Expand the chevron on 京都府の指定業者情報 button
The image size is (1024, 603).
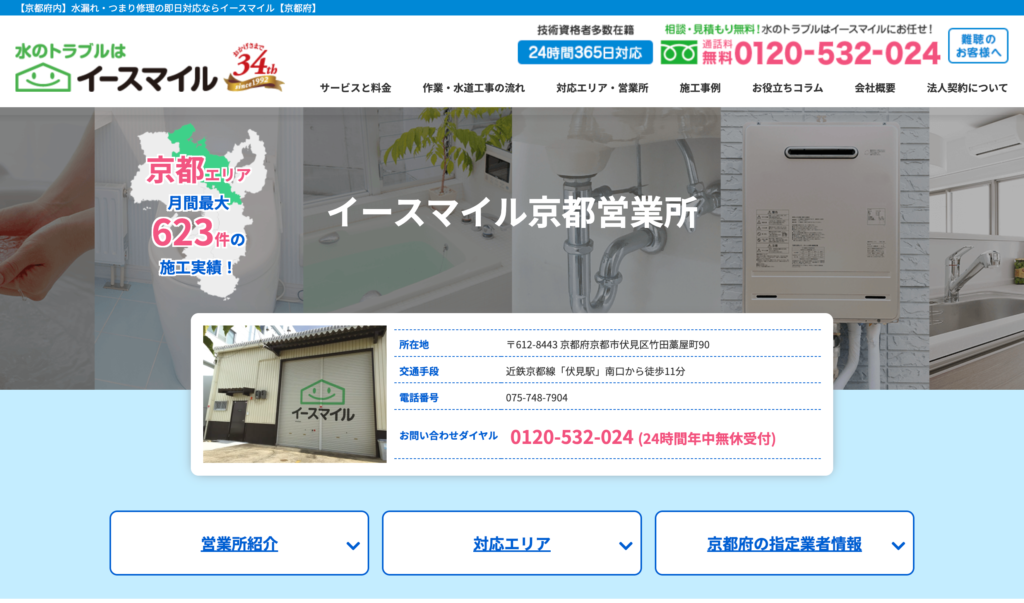click(899, 546)
